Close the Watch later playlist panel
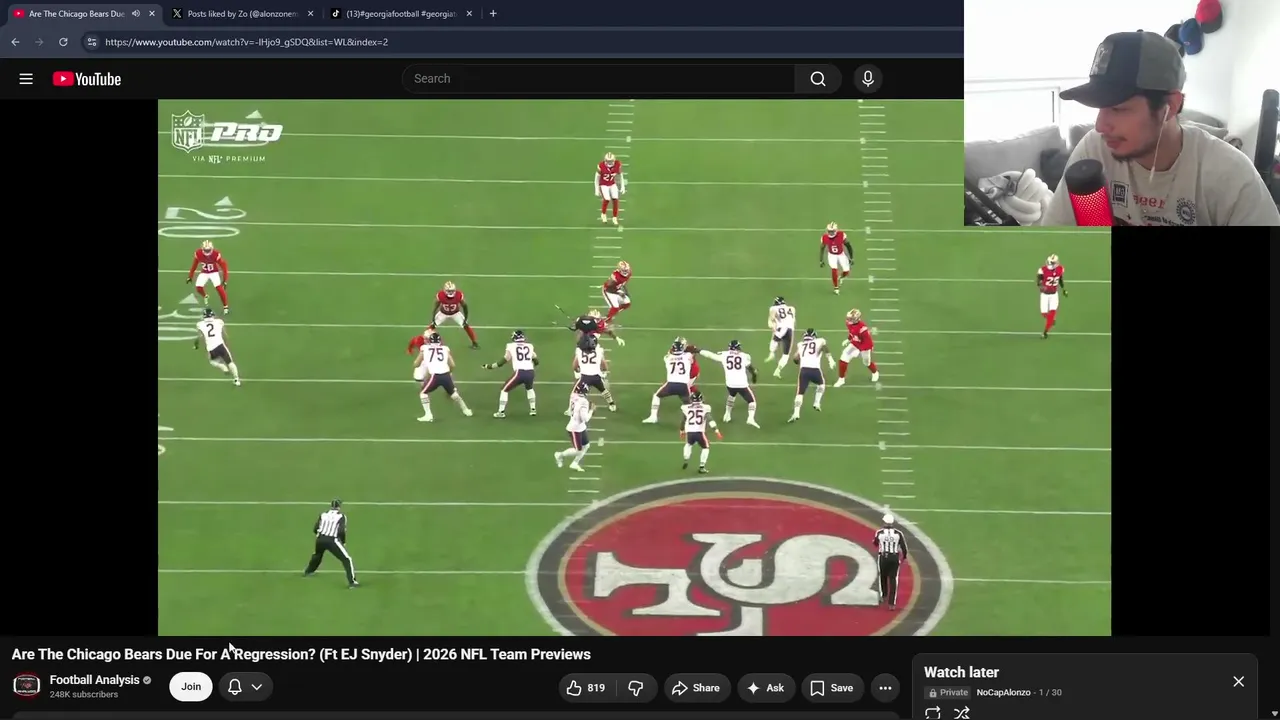 pos(1238,681)
